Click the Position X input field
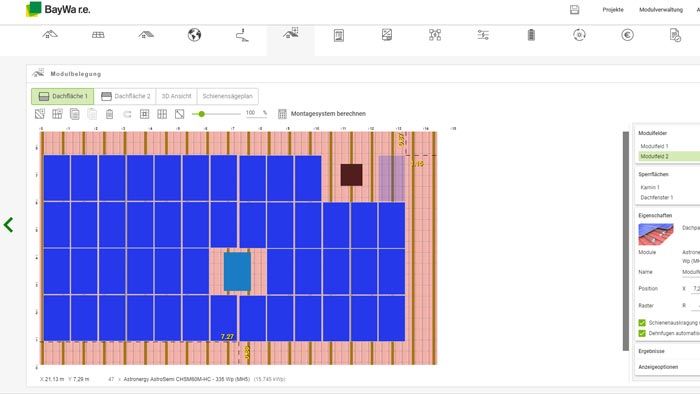 (696, 289)
